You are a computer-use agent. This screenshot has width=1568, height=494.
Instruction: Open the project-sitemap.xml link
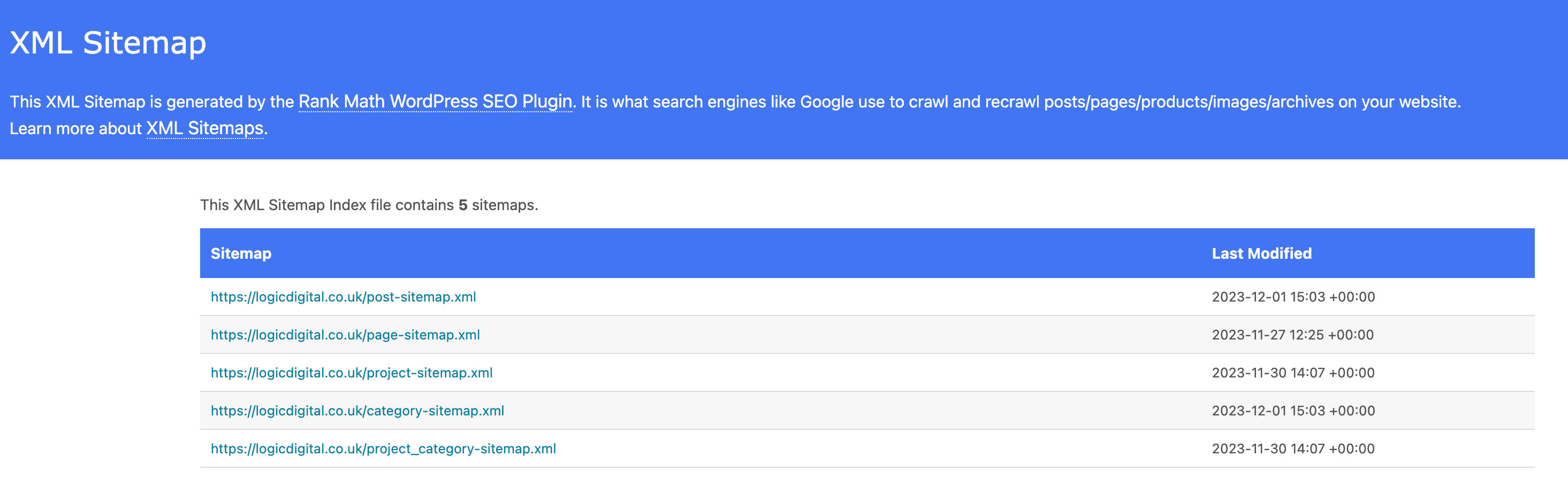coord(352,373)
